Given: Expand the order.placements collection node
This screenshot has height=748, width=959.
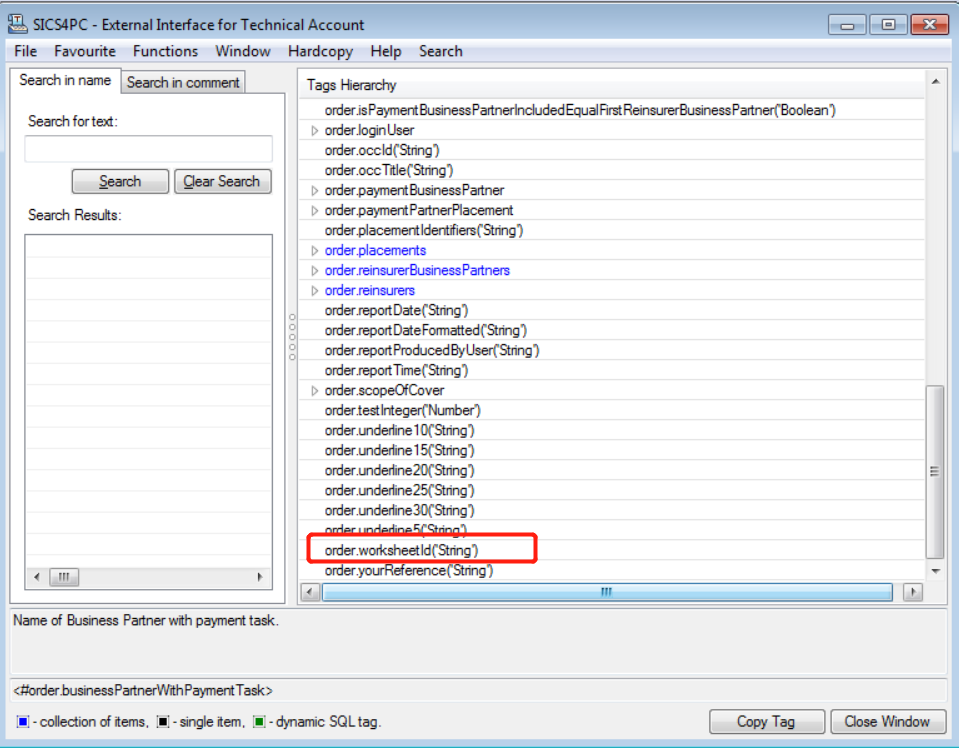Looking at the screenshot, I should [314, 251].
